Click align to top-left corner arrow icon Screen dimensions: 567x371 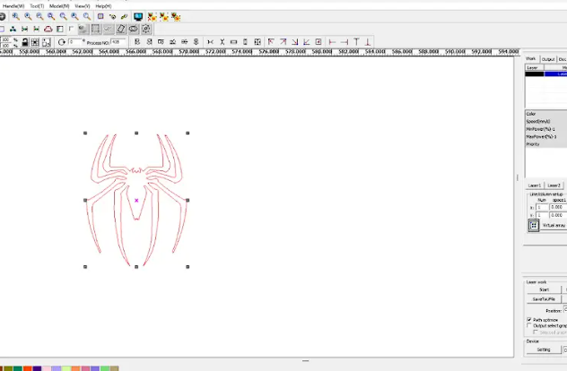coord(271,42)
